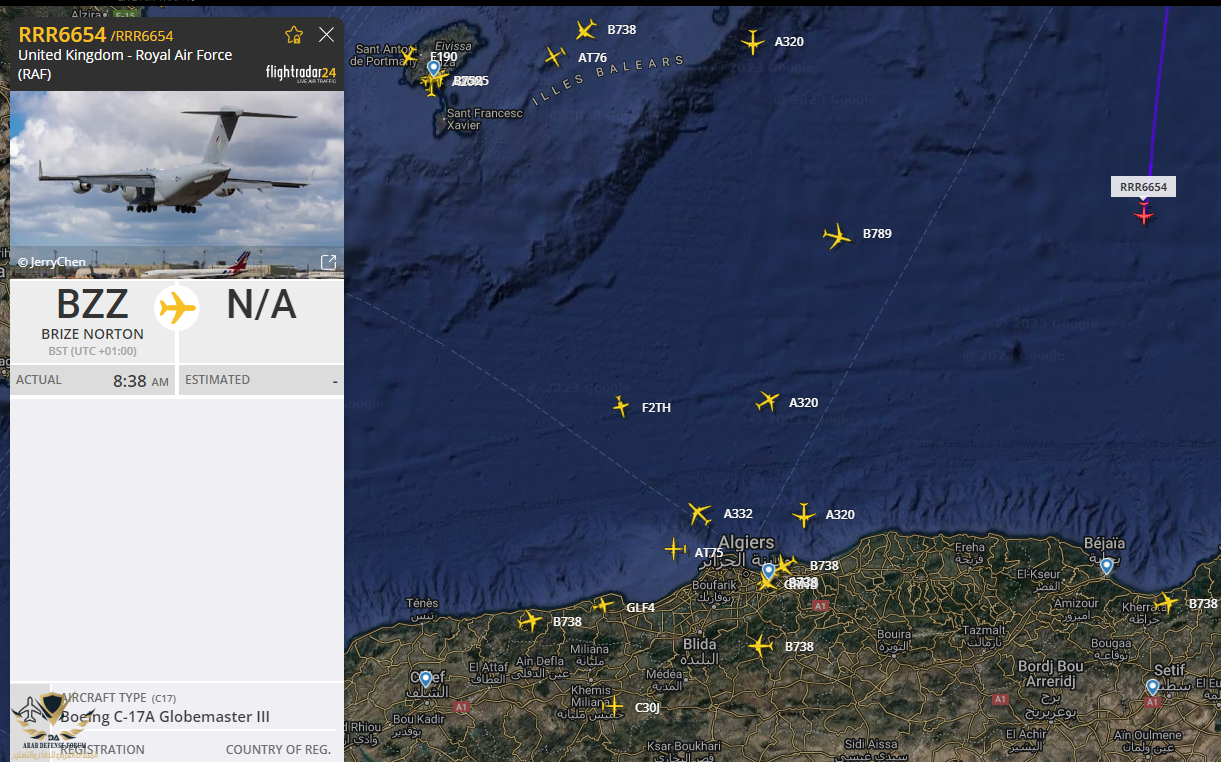Select the C30J aircraft icon
Image resolution: width=1221 pixels, height=762 pixels.
(x=614, y=706)
